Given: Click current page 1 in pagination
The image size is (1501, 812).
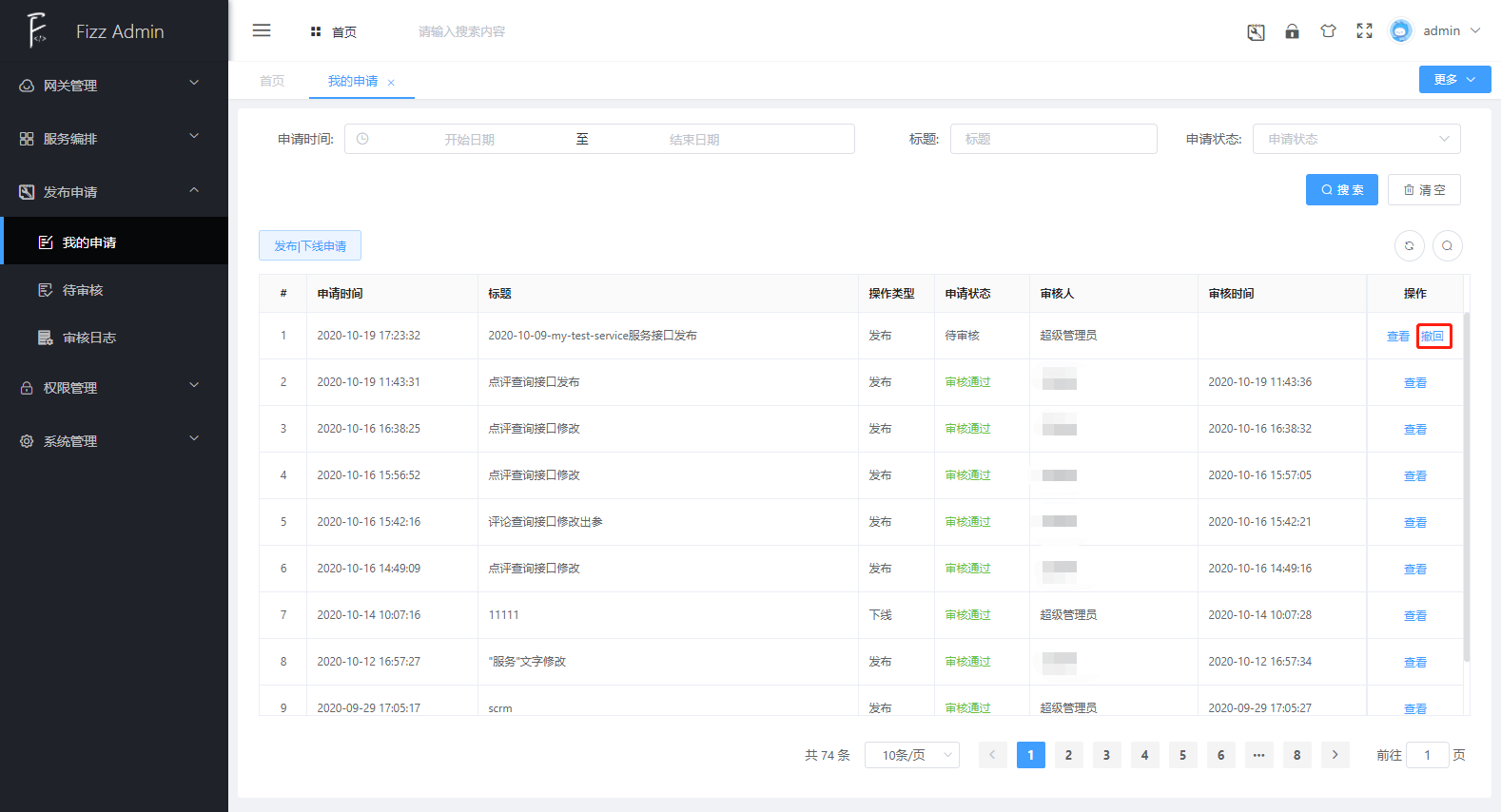Looking at the screenshot, I should (1030, 755).
